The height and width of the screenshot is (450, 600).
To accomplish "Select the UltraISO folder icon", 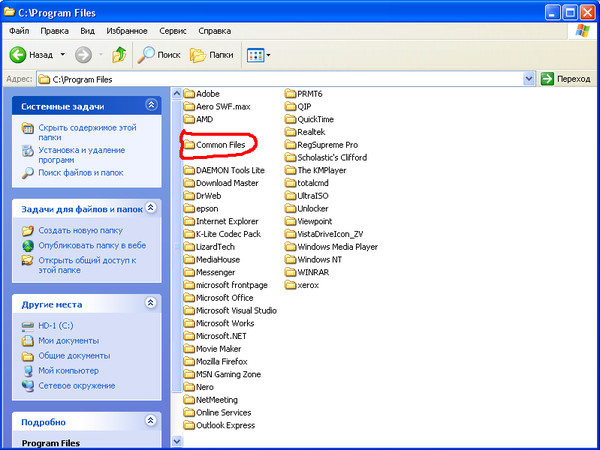I will (x=291, y=196).
